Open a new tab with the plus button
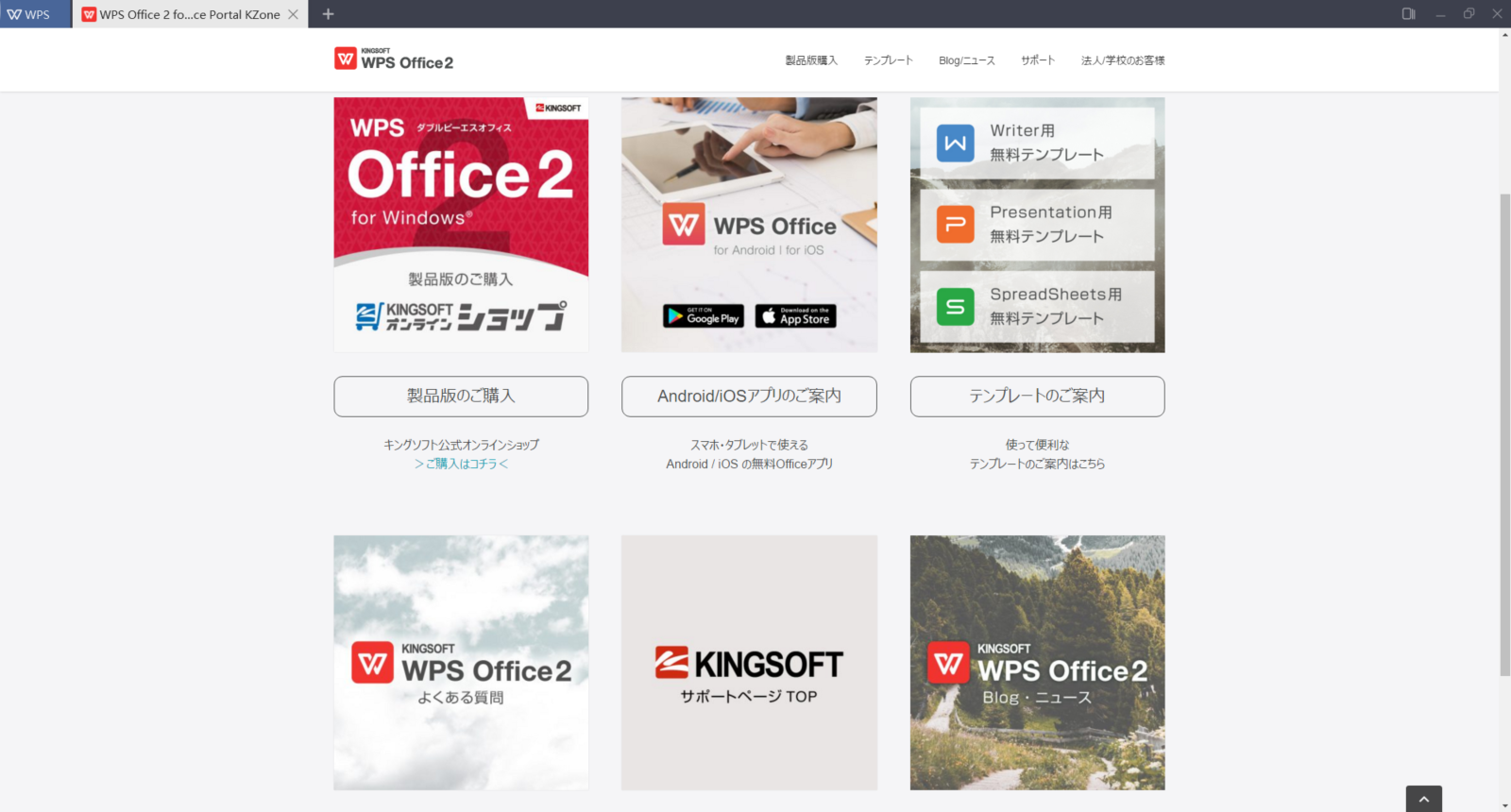This screenshot has width=1511, height=812. tap(328, 14)
